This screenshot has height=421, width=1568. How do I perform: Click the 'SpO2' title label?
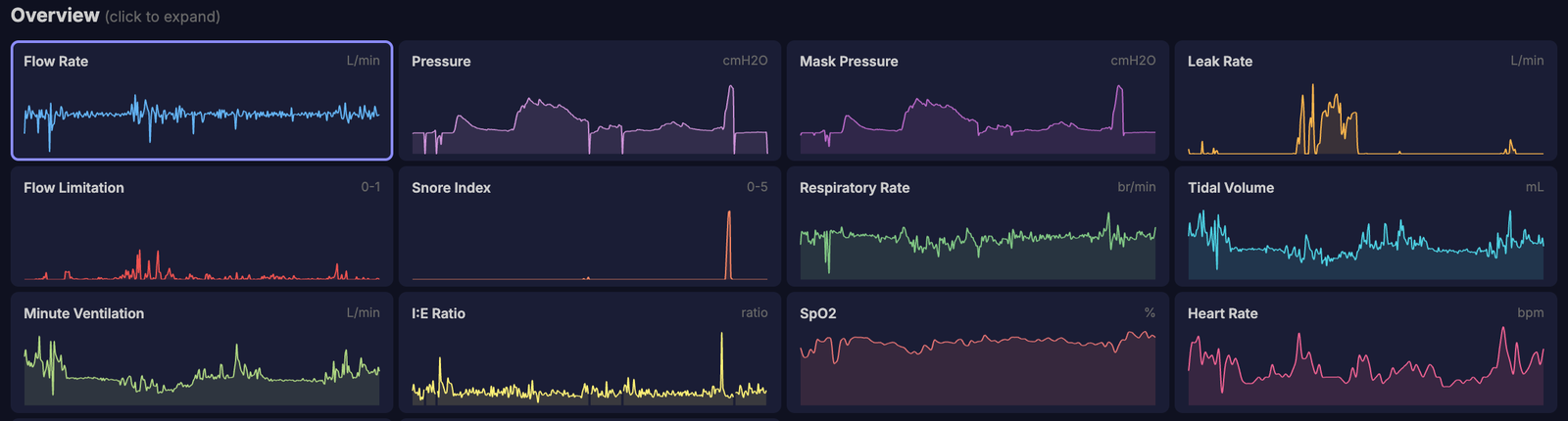pyautogui.click(x=818, y=313)
